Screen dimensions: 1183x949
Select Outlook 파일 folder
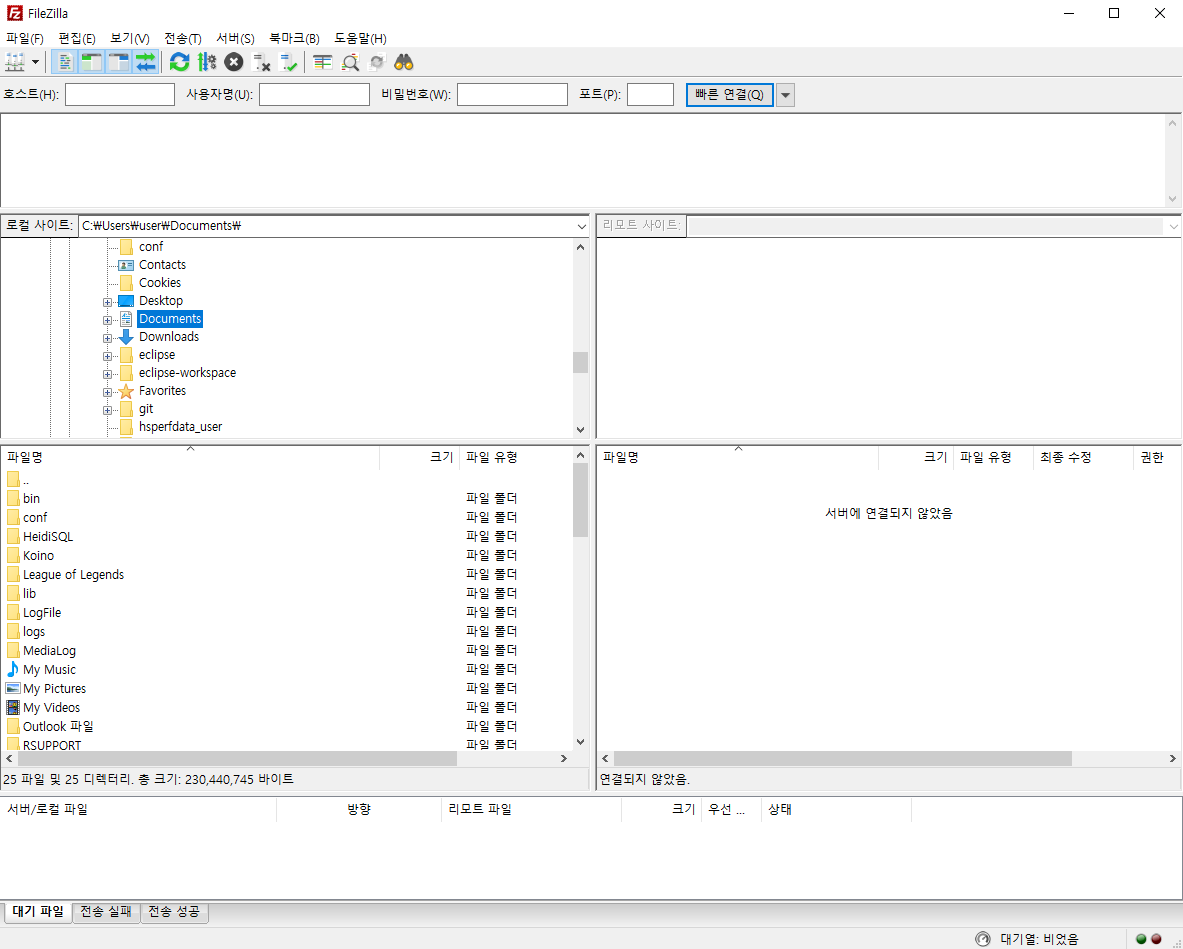coord(58,726)
